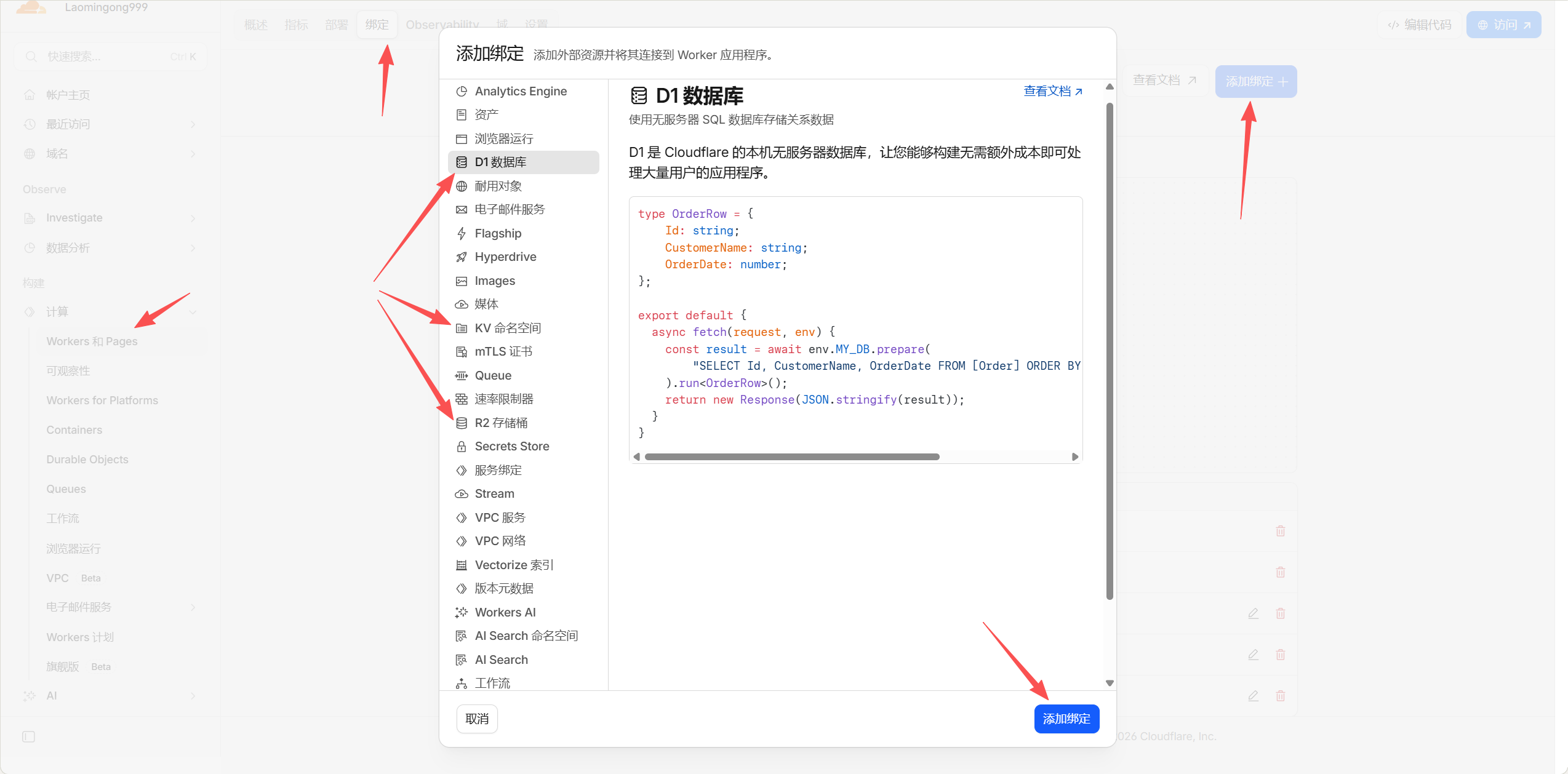Click background 添加绑定 + button
The height and width of the screenshot is (774, 1568).
1256,81
